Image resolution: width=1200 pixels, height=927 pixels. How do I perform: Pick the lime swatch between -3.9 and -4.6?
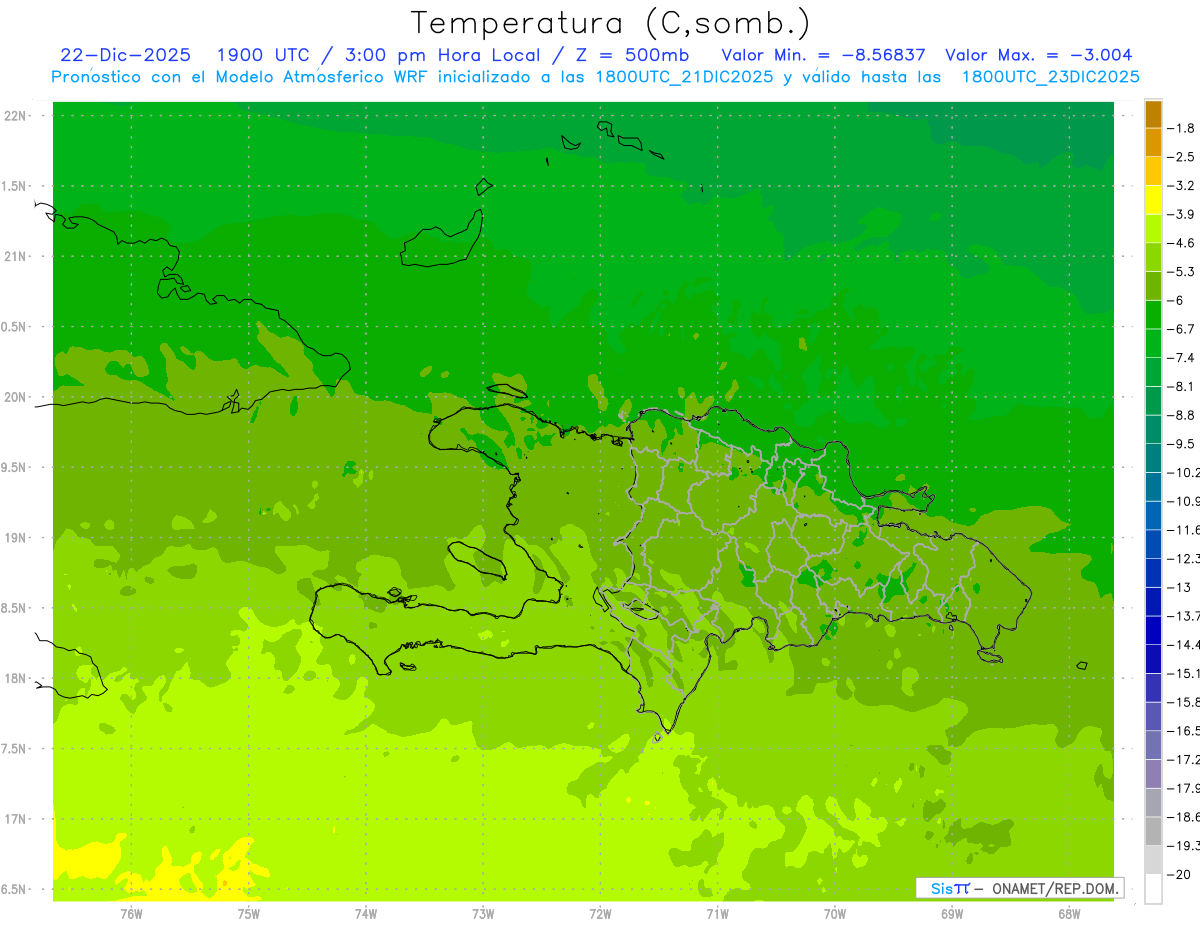[1153, 229]
